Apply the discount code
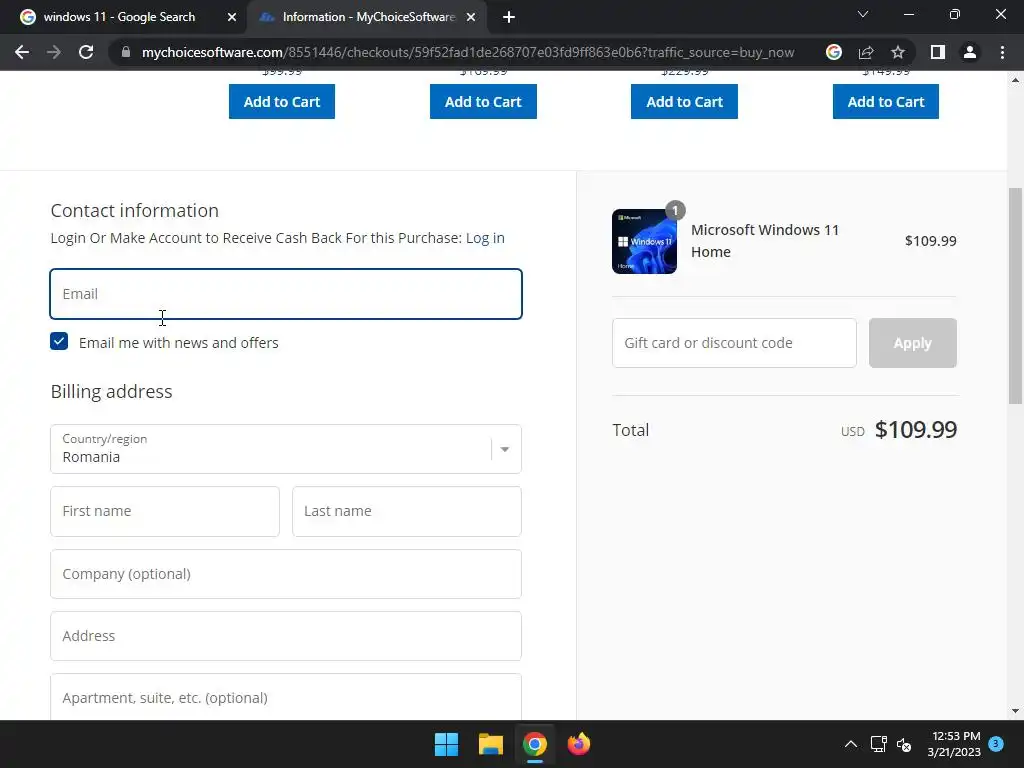Image resolution: width=1024 pixels, height=768 pixels. point(912,343)
